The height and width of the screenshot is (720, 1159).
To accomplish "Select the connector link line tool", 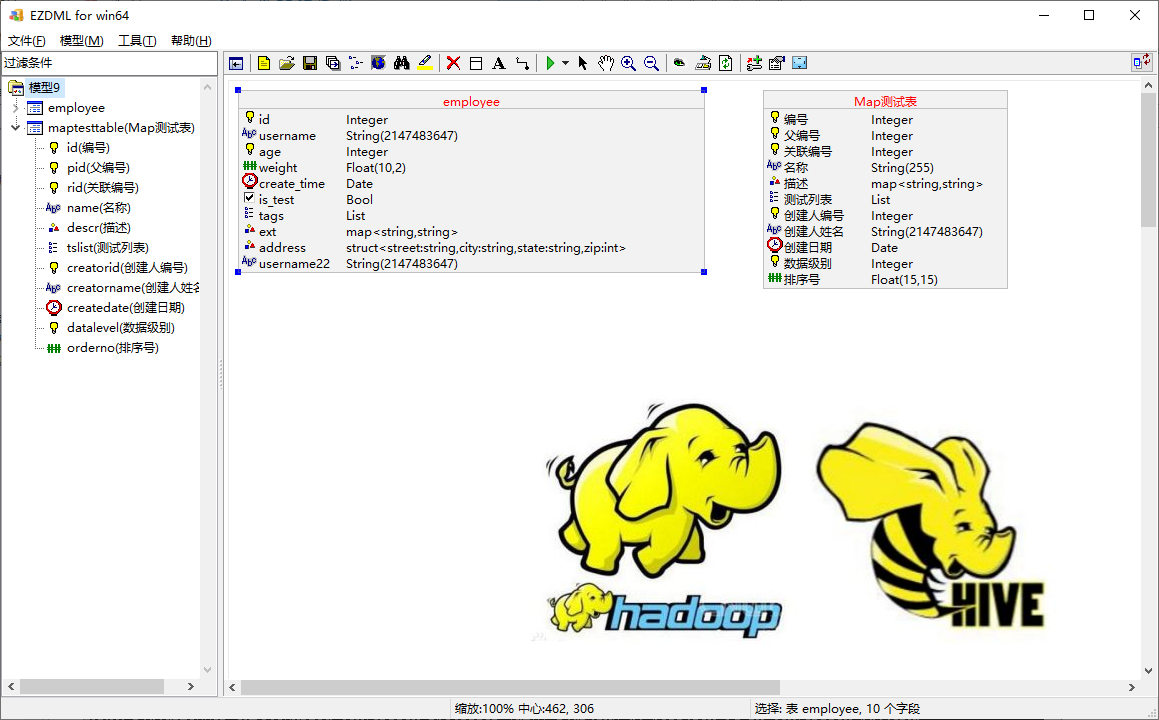I will 523,64.
